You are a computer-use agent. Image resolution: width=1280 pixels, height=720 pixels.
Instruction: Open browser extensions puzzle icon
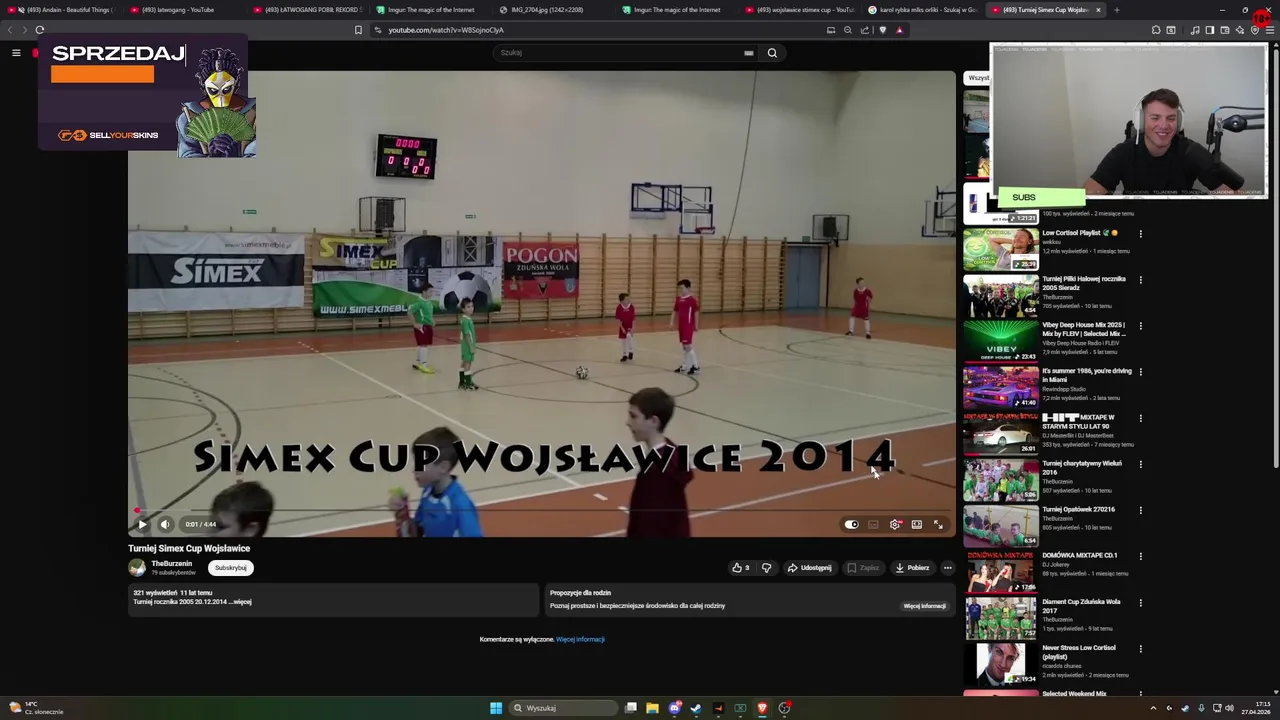1156,30
